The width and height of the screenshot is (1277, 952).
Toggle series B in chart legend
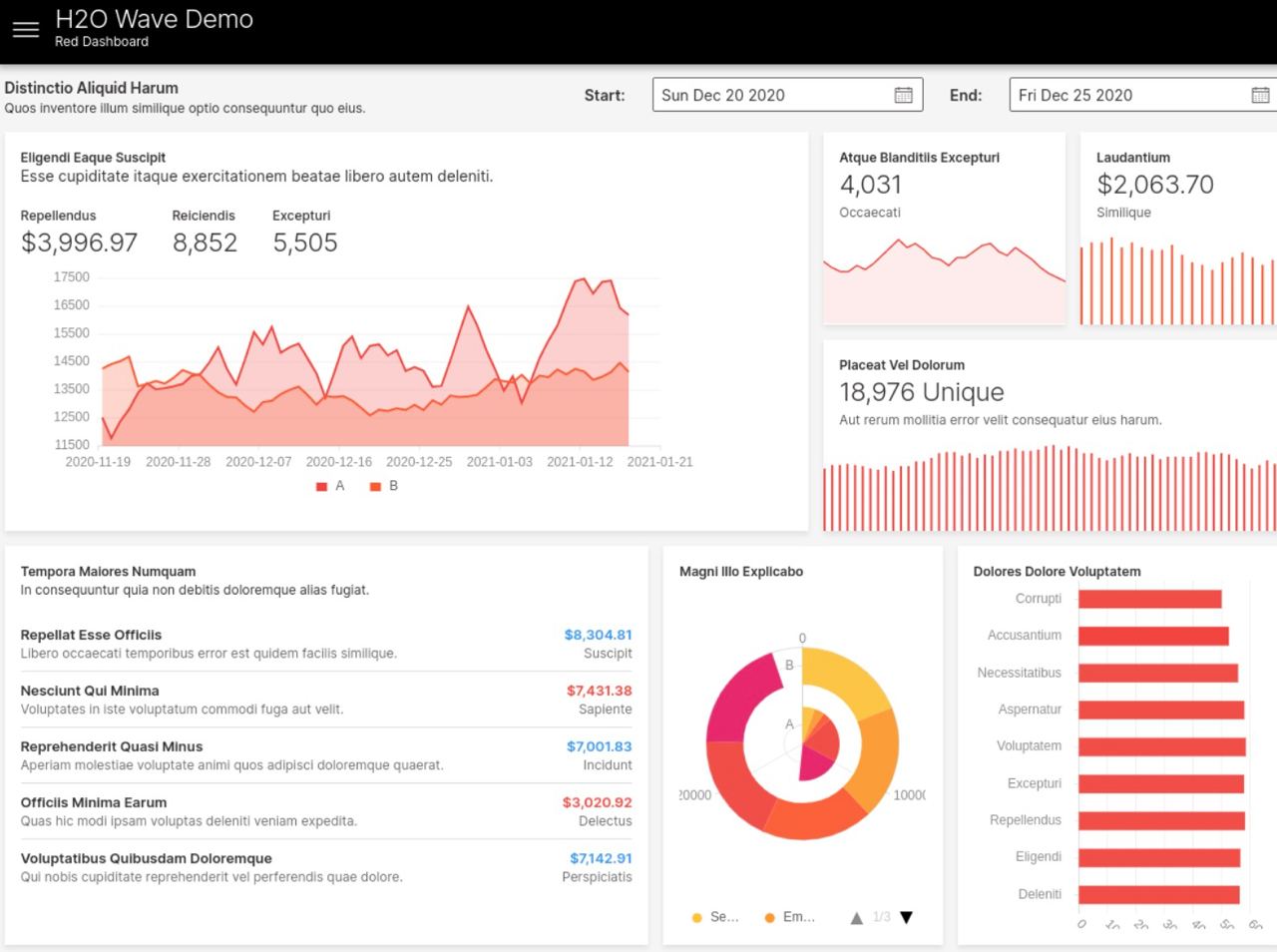tap(384, 486)
